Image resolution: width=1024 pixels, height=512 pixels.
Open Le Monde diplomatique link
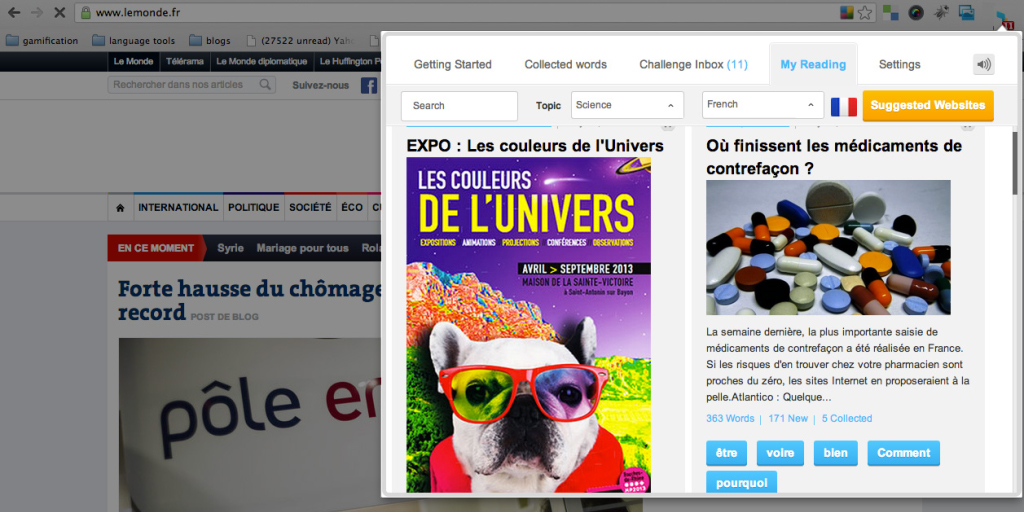coord(261,61)
